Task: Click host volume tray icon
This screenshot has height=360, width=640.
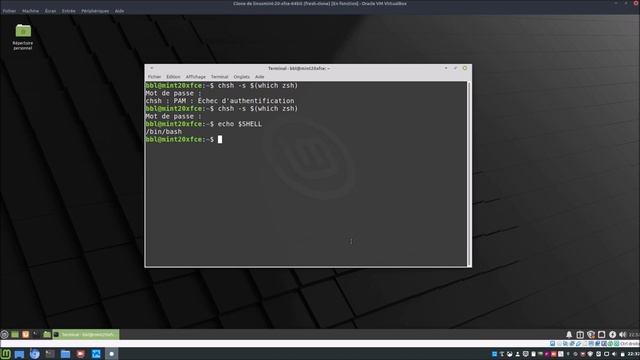Action: 614,354
